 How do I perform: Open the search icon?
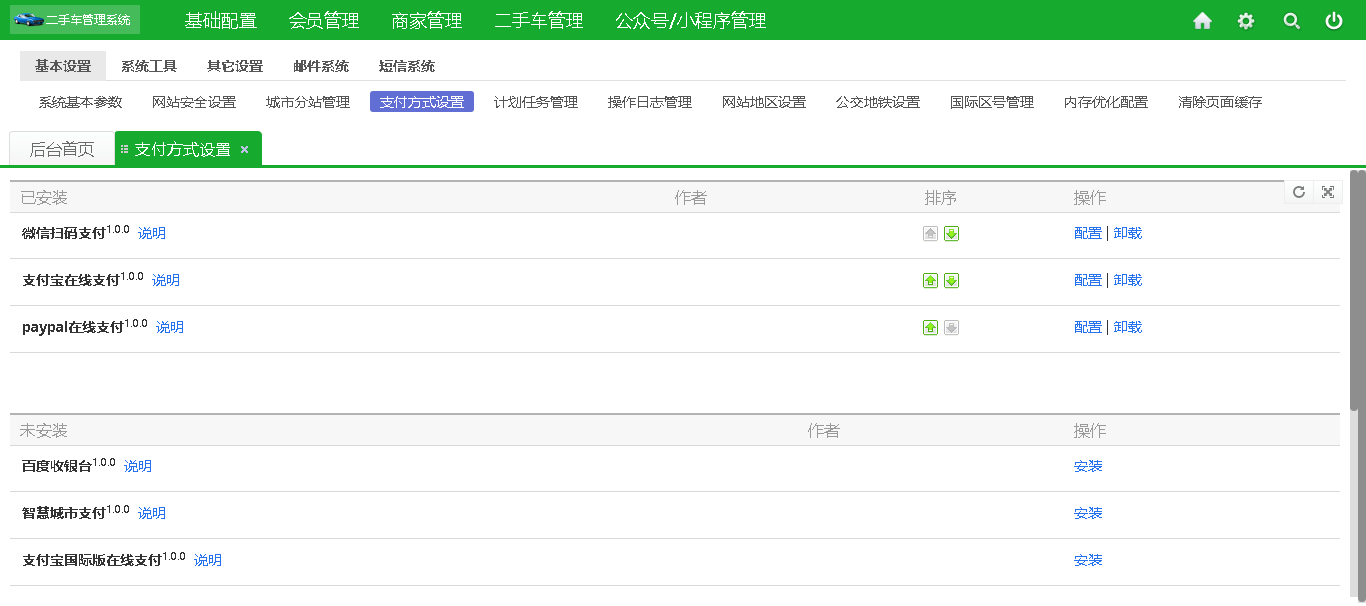[x=1290, y=19]
